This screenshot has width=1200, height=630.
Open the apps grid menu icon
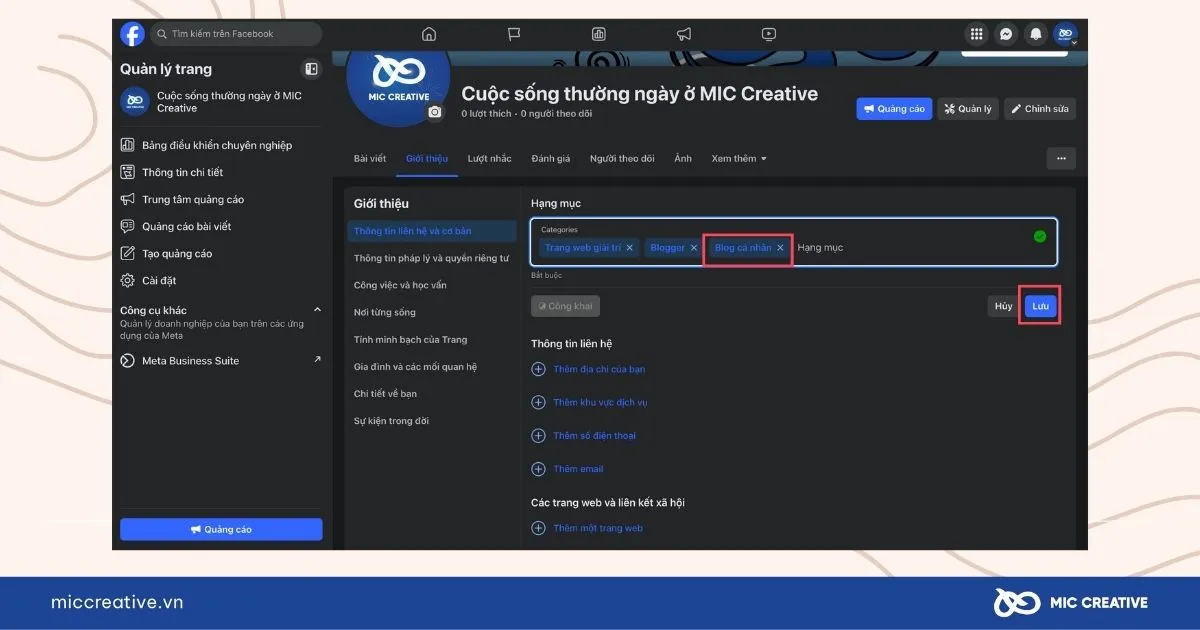pyautogui.click(x=976, y=33)
